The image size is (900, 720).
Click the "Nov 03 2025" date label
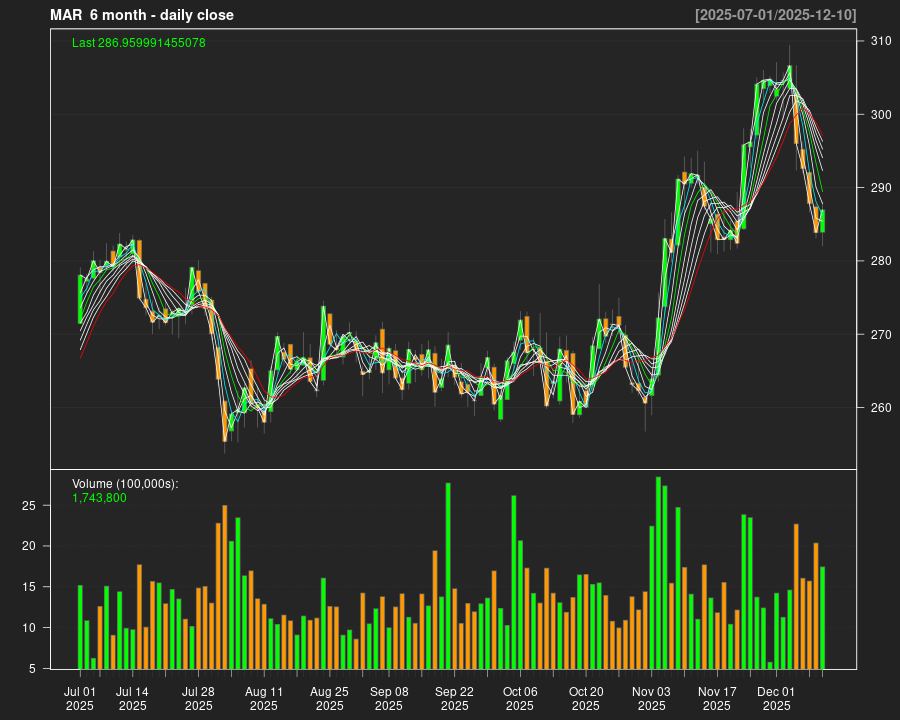pyautogui.click(x=651, y=698)
